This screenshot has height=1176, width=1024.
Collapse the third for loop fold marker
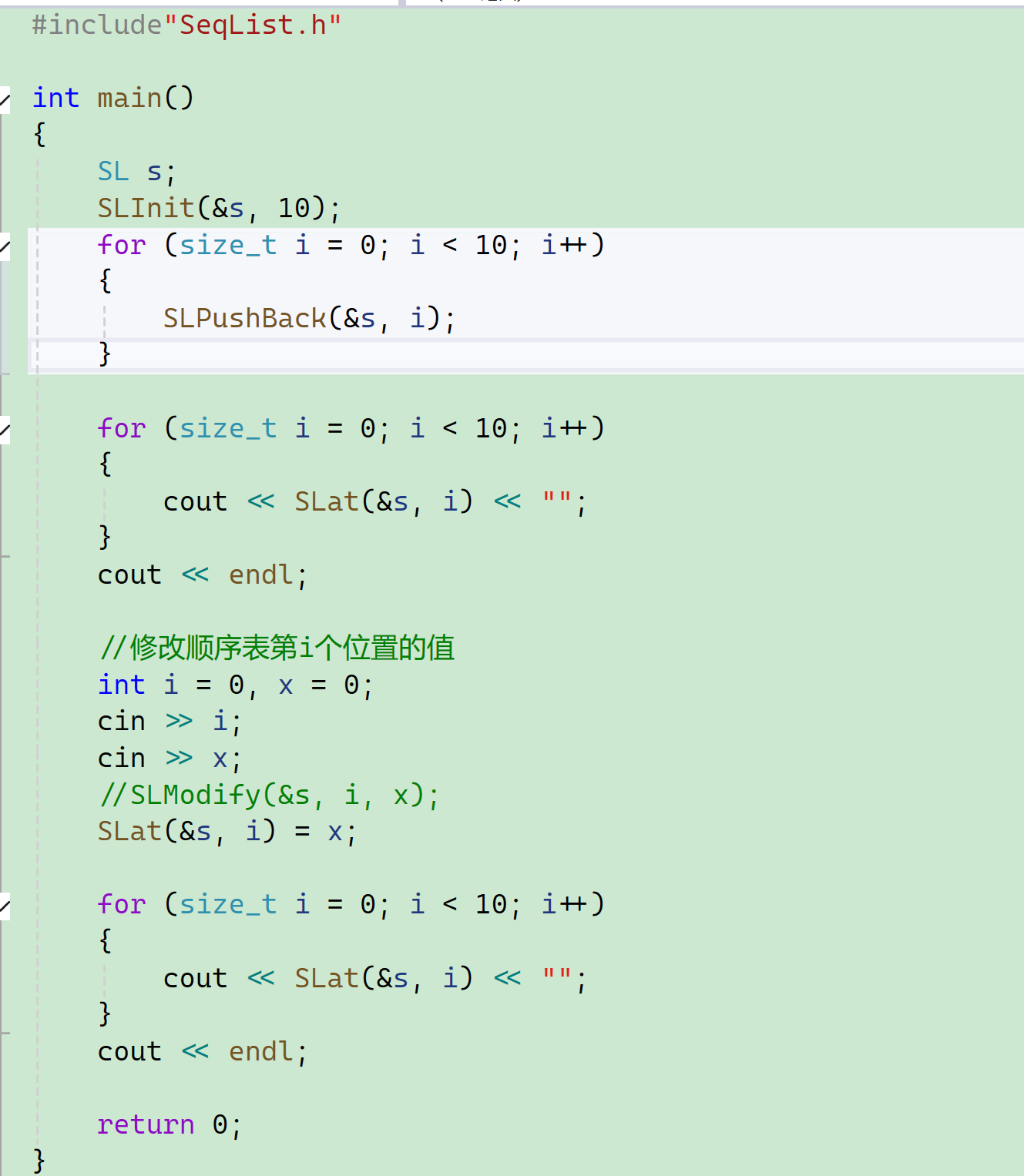[x=5, y=906]
